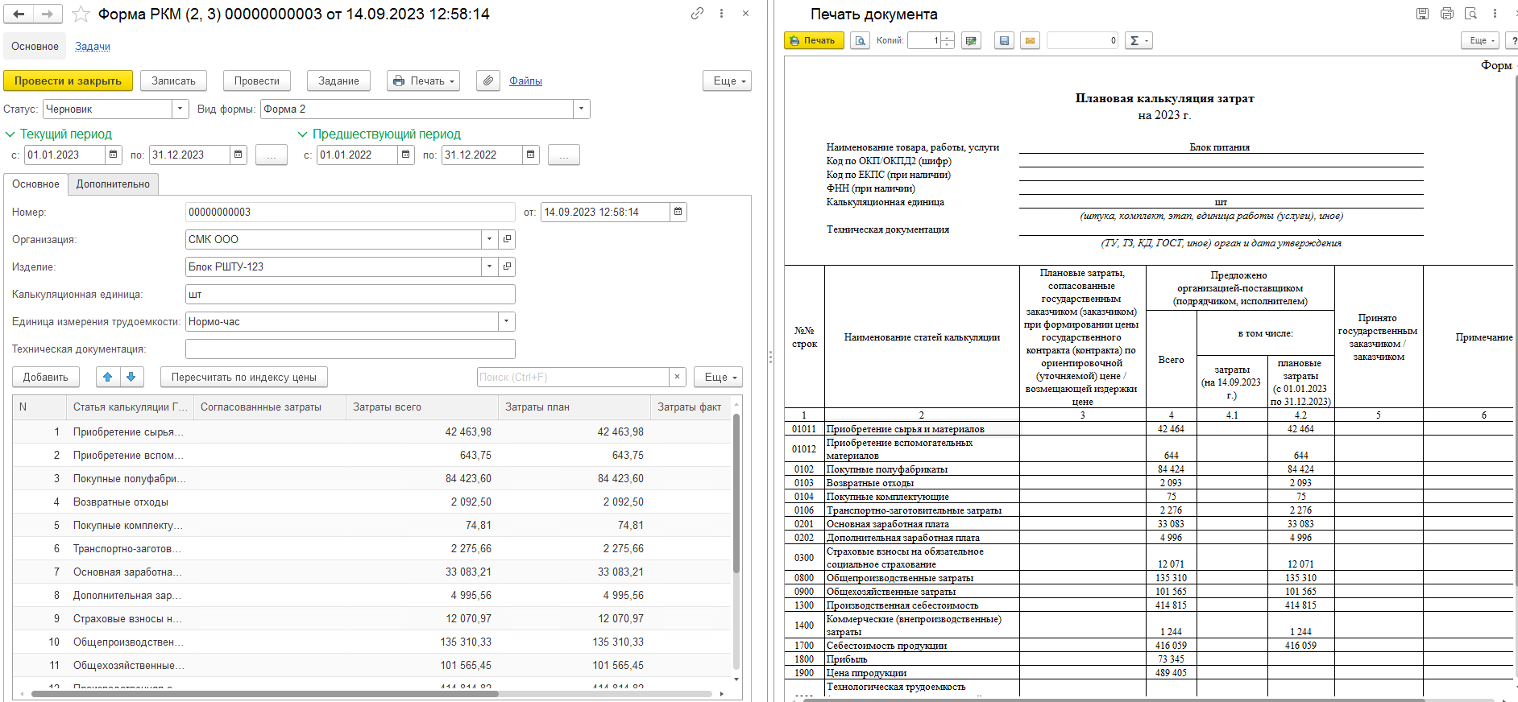
Task: Toggle the edit mode icon after Копий
Action: coord(971,41)
